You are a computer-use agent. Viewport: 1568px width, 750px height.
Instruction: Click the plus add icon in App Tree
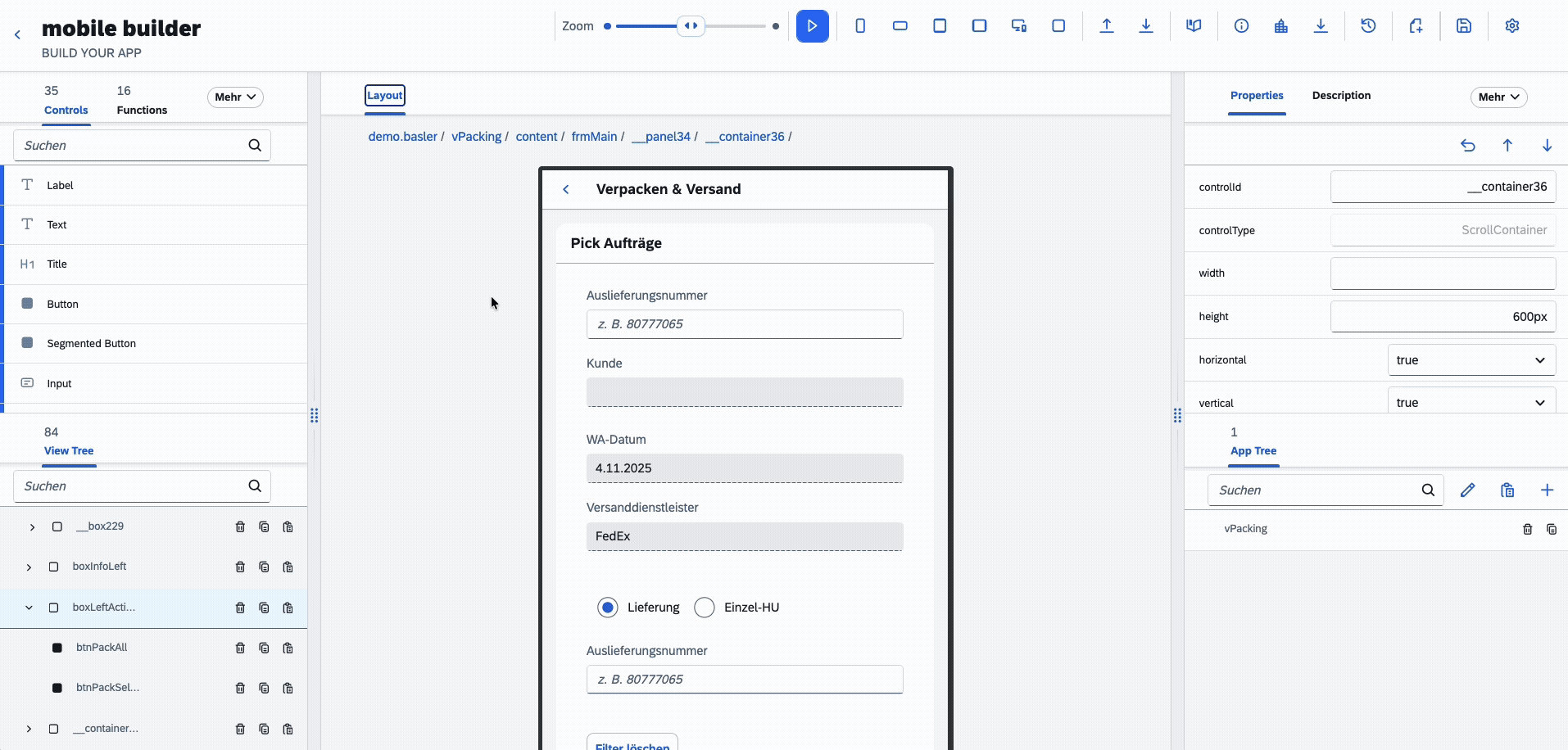1546,490
